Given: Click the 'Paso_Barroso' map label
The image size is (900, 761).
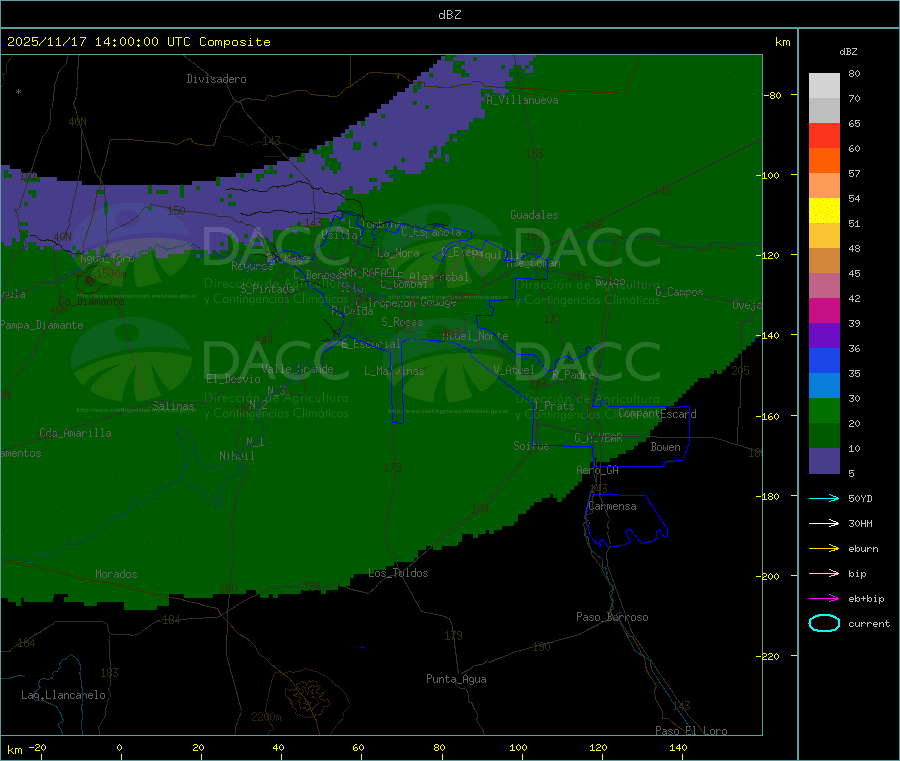Looking at the screenshot, I should (x=612, y=617).
